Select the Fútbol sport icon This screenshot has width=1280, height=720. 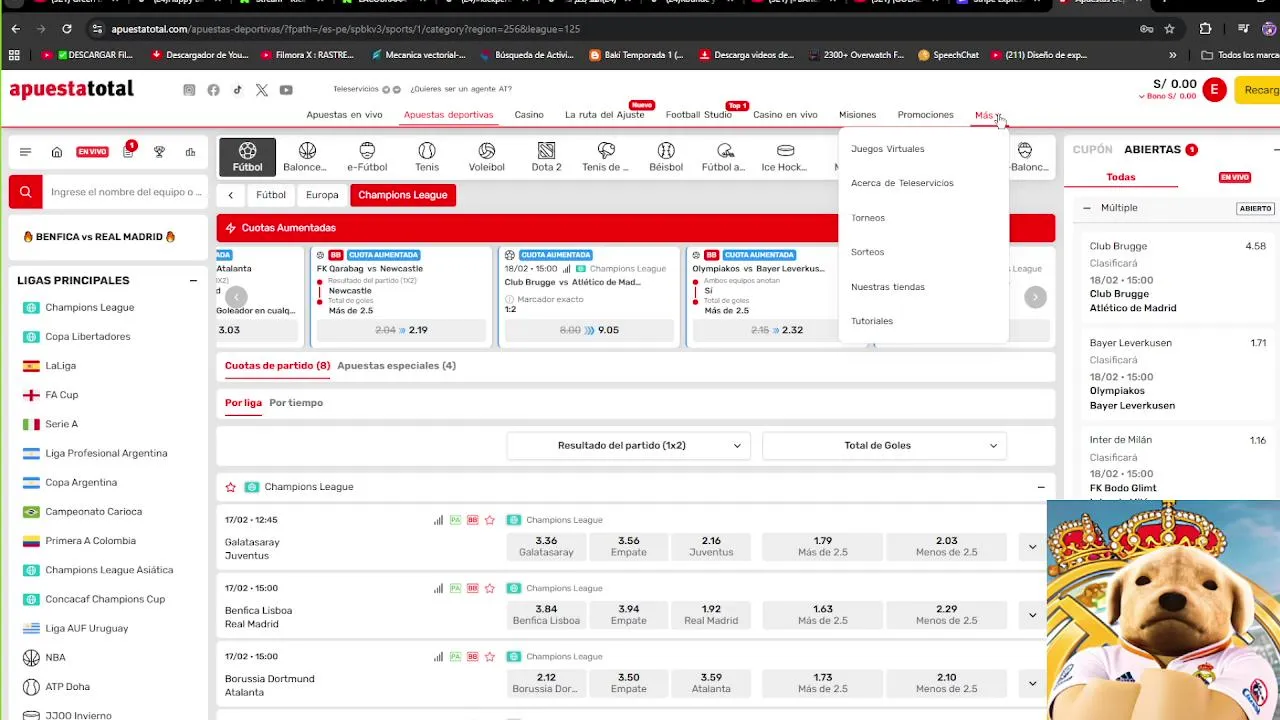[247, 157]
